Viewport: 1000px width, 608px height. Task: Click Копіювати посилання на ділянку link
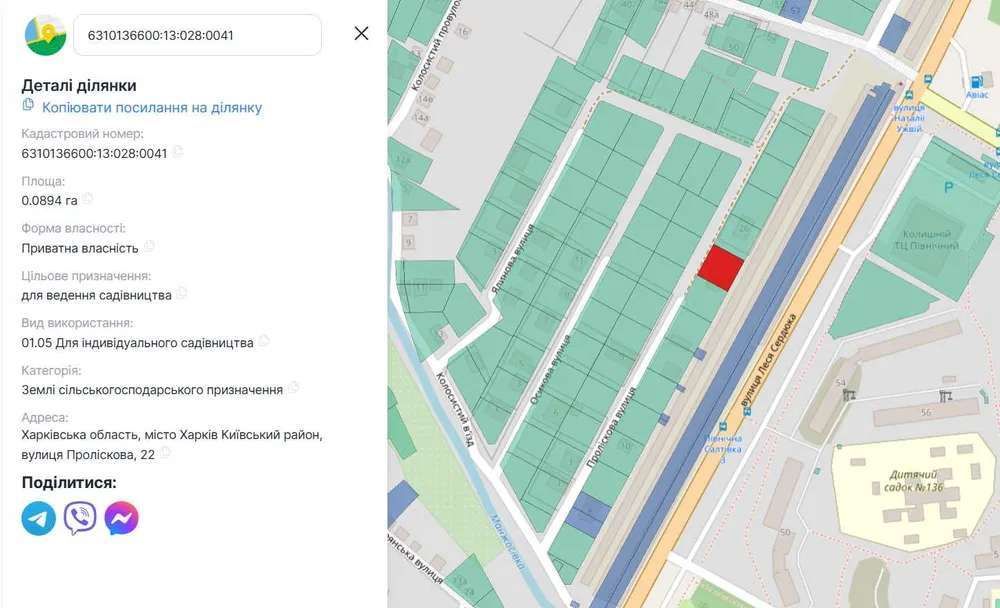pos(151,107)
